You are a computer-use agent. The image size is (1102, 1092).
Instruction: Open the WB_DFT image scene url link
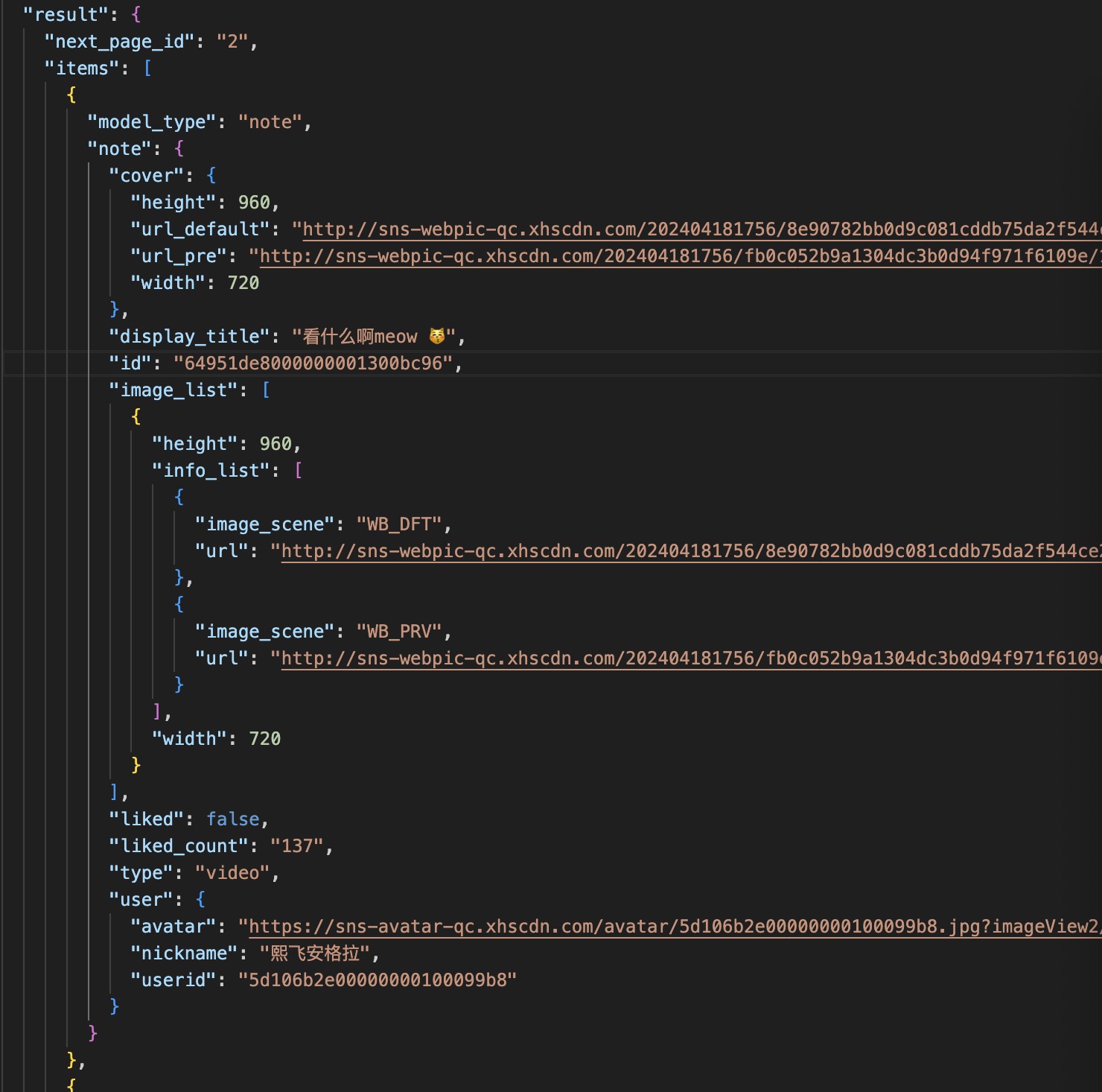[x=691, y=551]
